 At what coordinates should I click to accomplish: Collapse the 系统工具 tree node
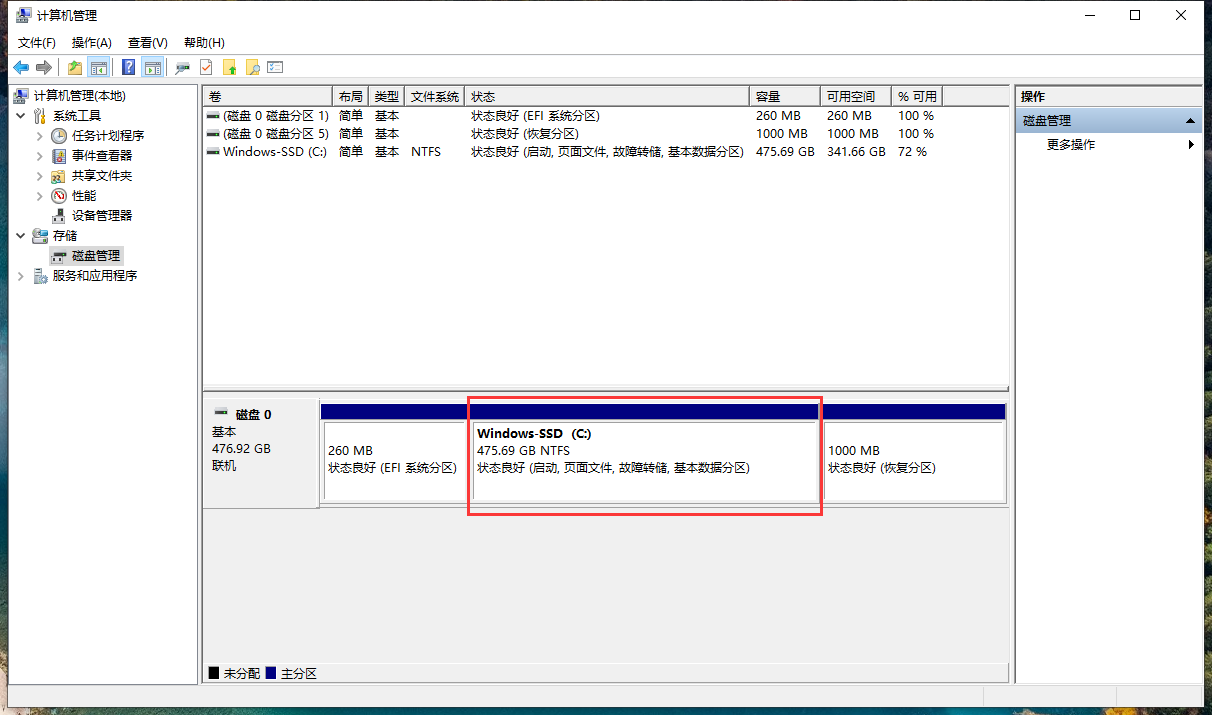21,116
